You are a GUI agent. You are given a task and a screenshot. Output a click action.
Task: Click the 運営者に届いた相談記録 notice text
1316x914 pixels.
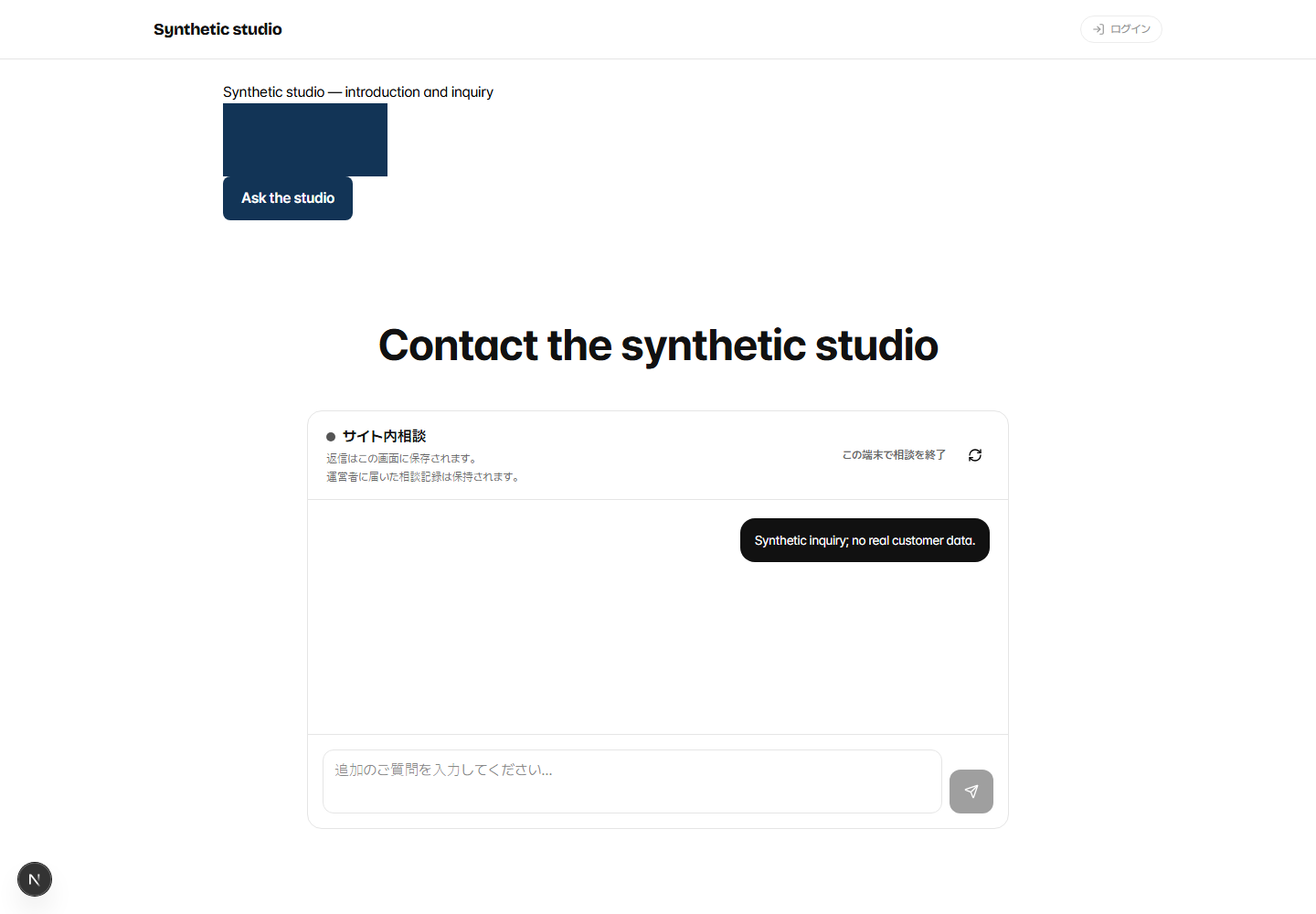click(423, 477)
